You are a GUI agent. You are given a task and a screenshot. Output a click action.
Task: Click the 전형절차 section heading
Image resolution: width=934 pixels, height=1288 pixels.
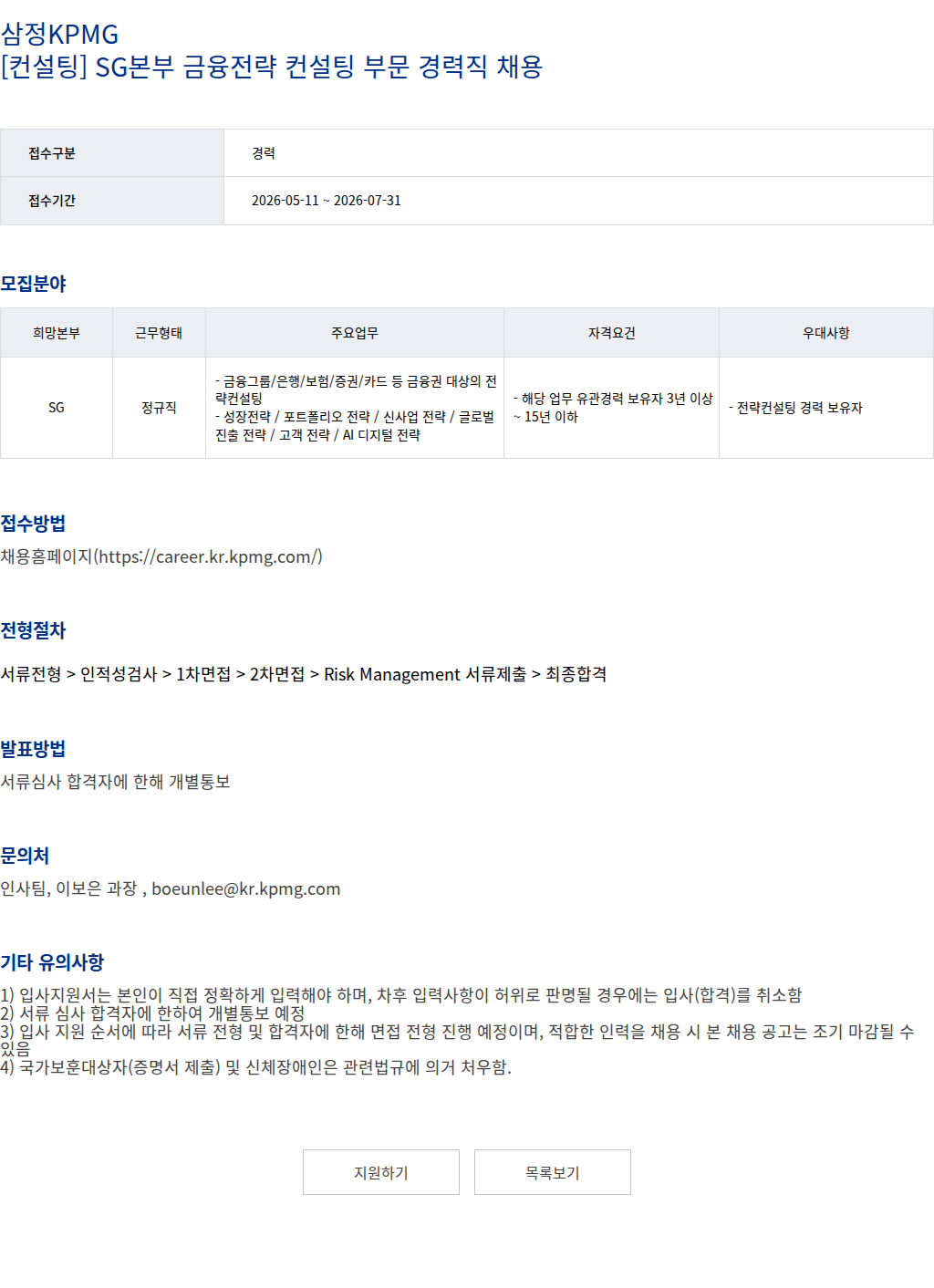pos(34,630)
